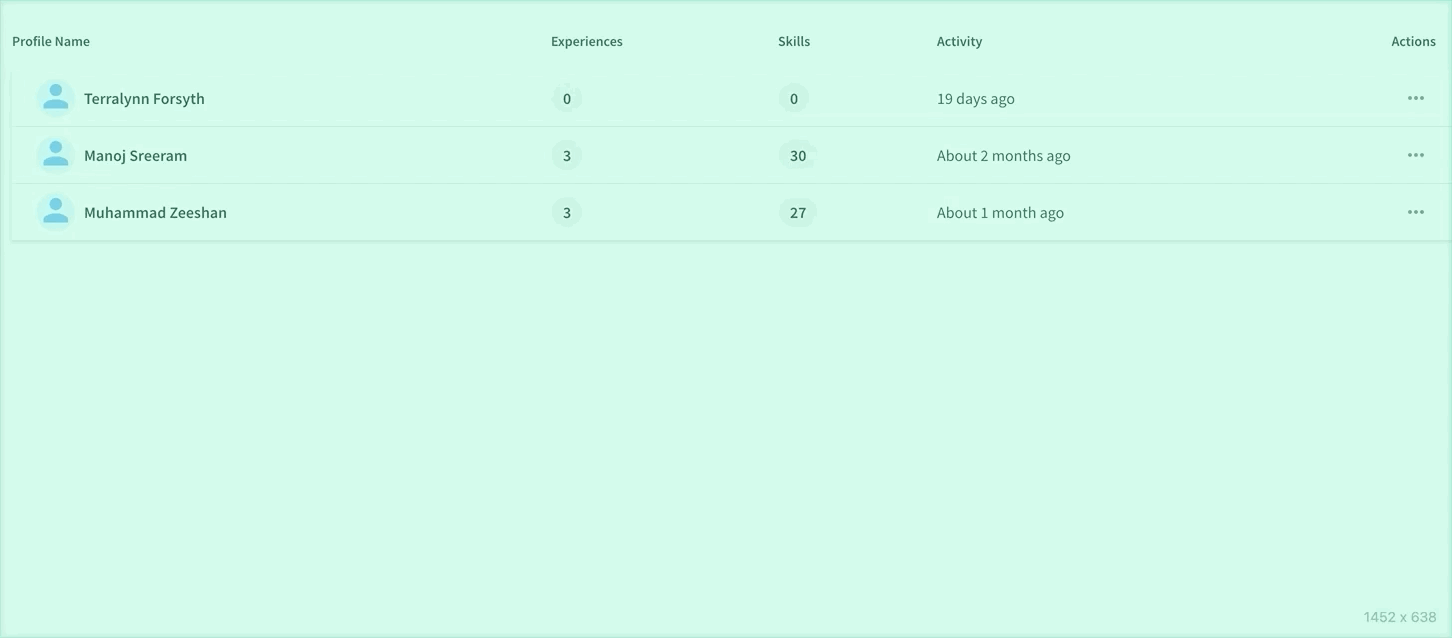Viewport: 1452px width, 638px height.
Task: Click Terralynn Forsyth's skills count badge
Action: click(794, 98)
